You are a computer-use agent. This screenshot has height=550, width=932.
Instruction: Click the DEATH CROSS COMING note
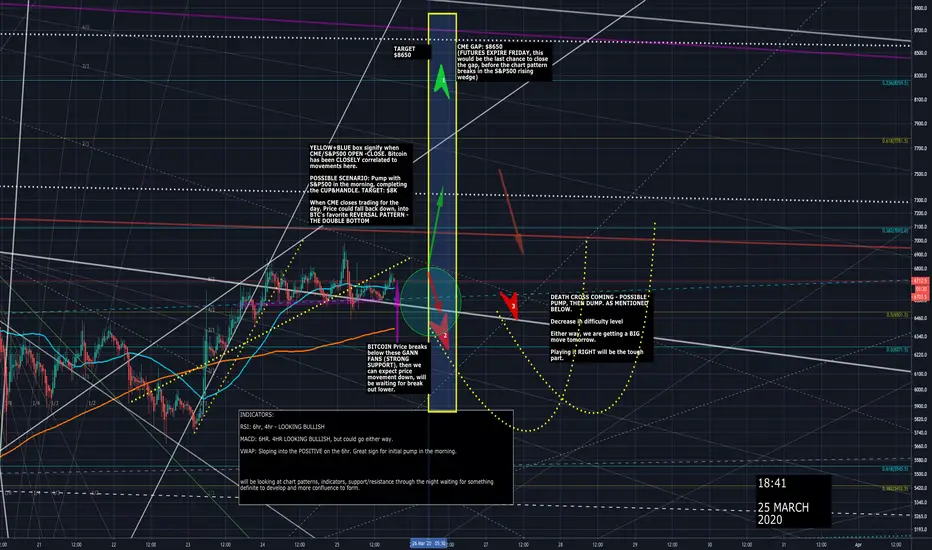[600, 328]
